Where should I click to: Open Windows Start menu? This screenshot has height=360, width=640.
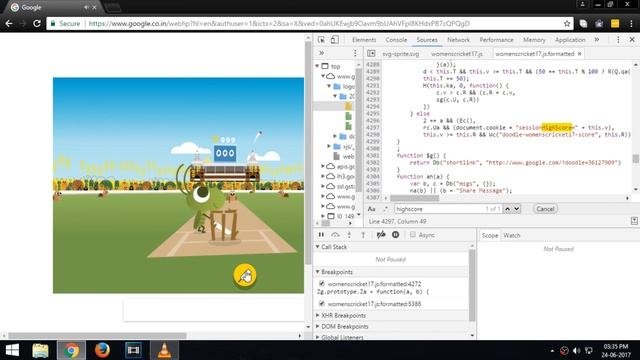coord(12,351)
